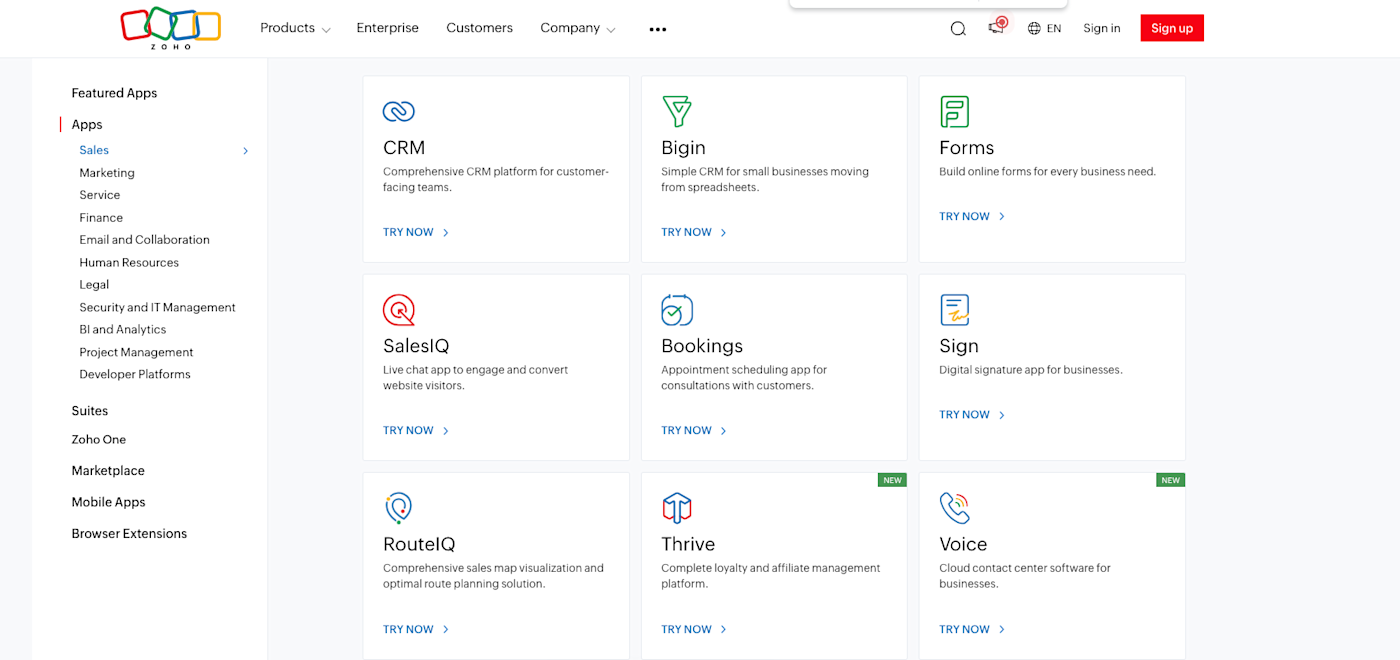Click the arrow beside Forms Try Now
1400x660 pixels.
pos(1002,216)
